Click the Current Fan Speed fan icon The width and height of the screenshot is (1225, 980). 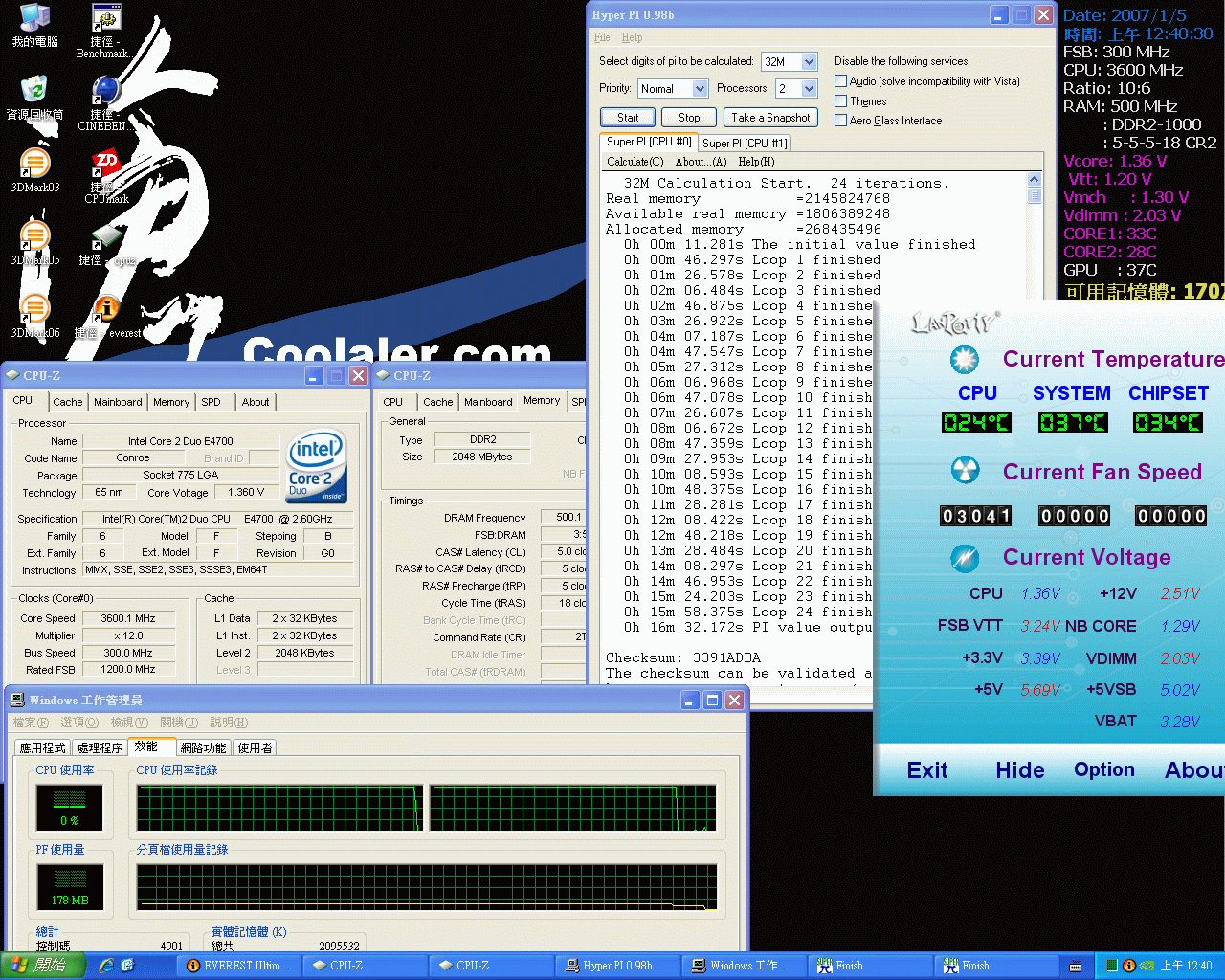click(x=964, y=471)
